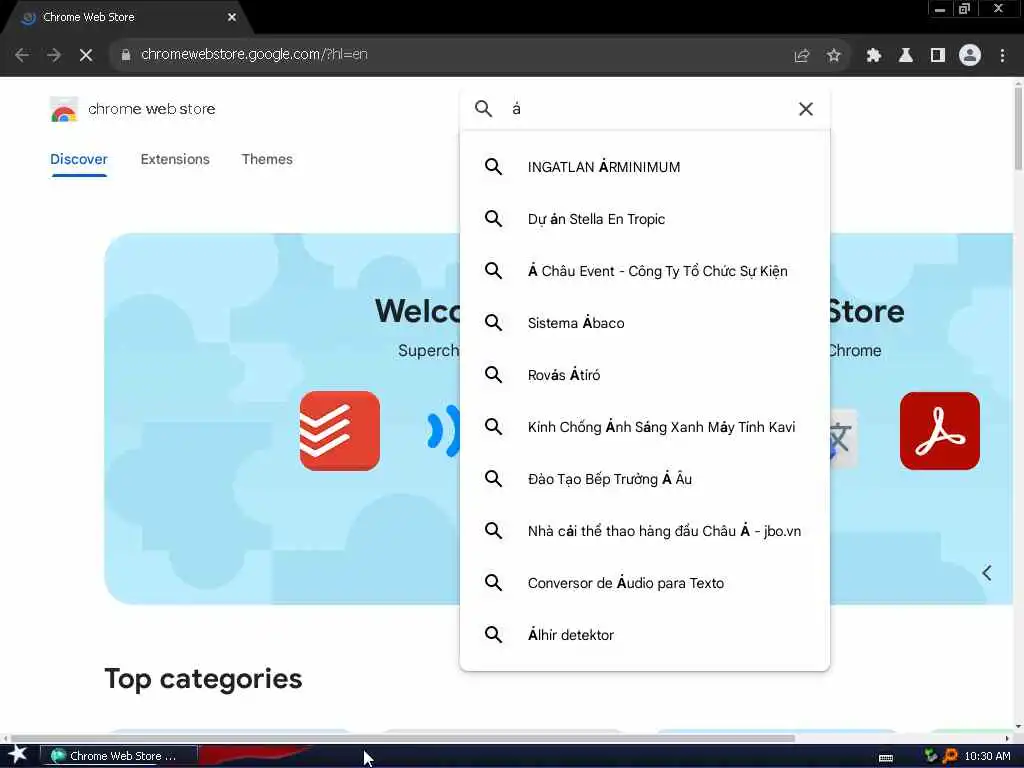
Task: Select suggestion Nhà cái thể thao jbo.vn
Action: [645, 531]
